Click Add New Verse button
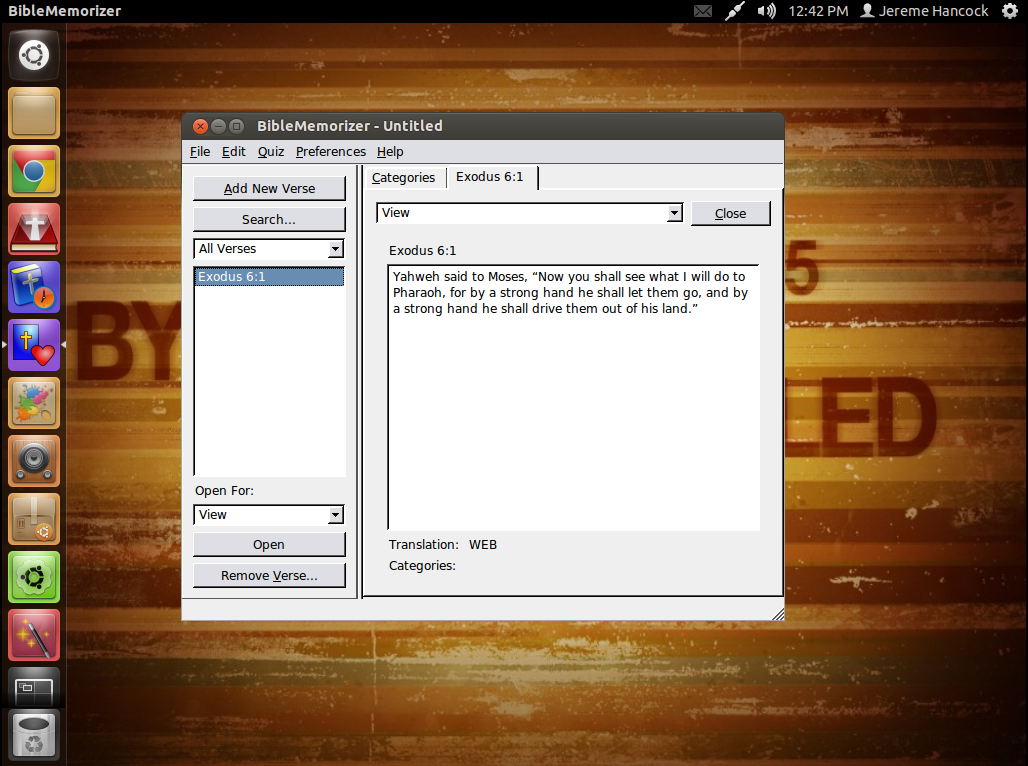The height and width of the screenshot is (766, 1028). [x=269, y=188]
